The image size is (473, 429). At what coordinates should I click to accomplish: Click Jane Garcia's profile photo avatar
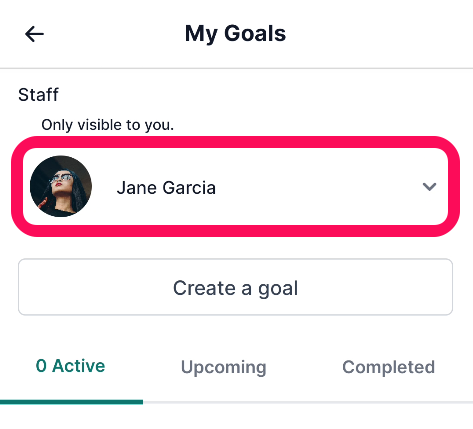[x=61, y=186]
